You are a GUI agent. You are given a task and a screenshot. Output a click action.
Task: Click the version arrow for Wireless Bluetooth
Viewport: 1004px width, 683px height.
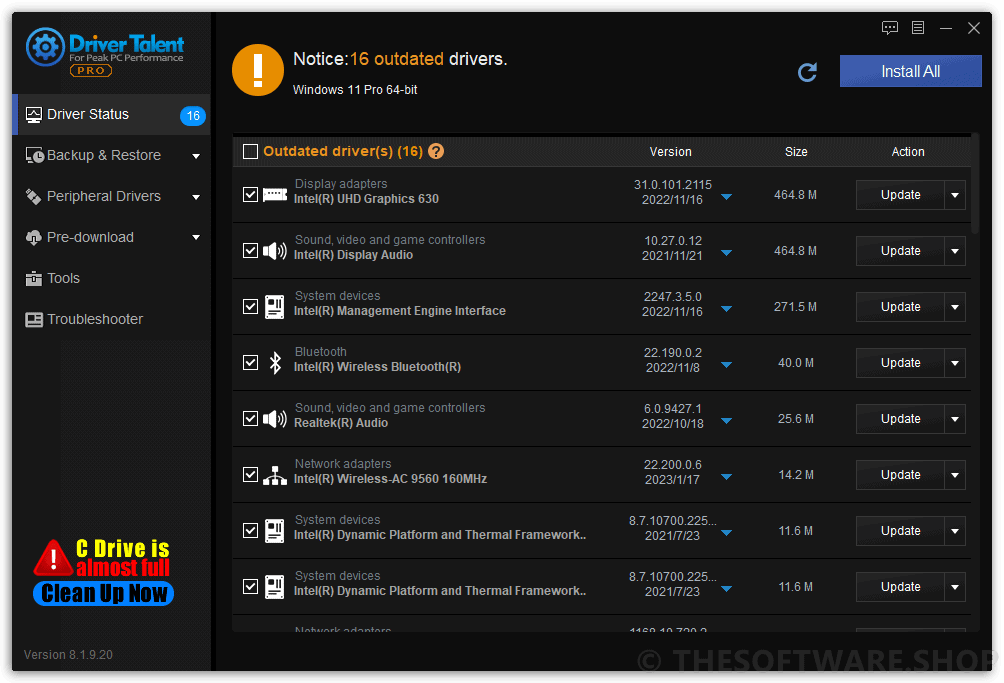pos(726,365)
